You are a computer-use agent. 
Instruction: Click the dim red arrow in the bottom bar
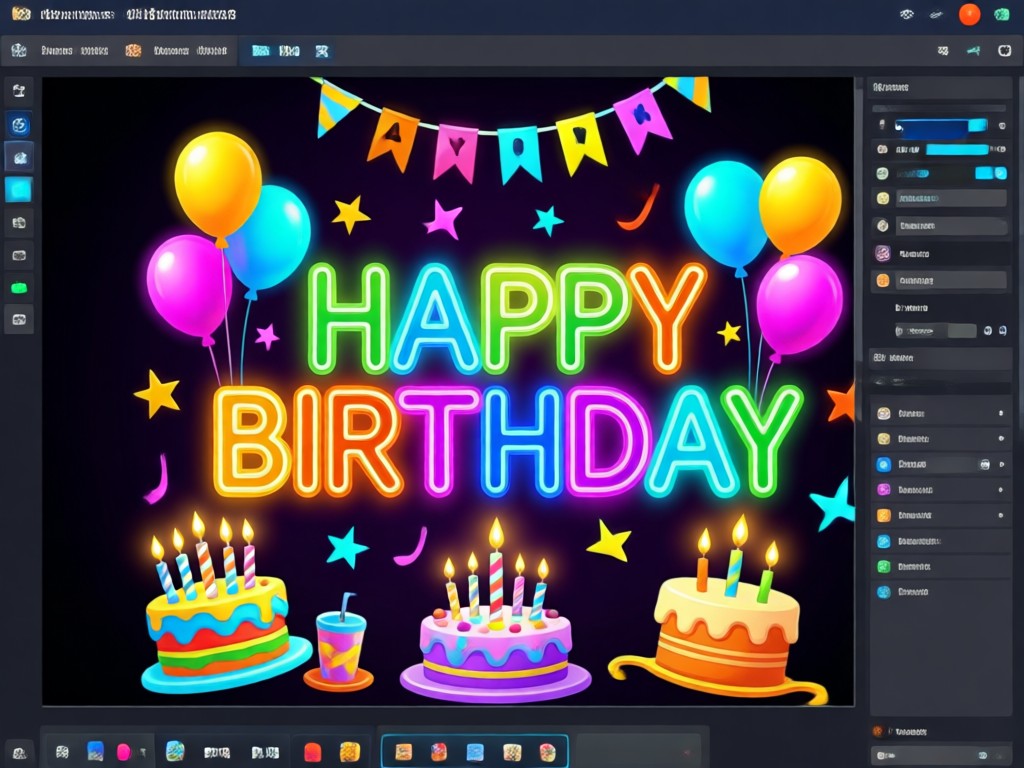coord(686,752)
